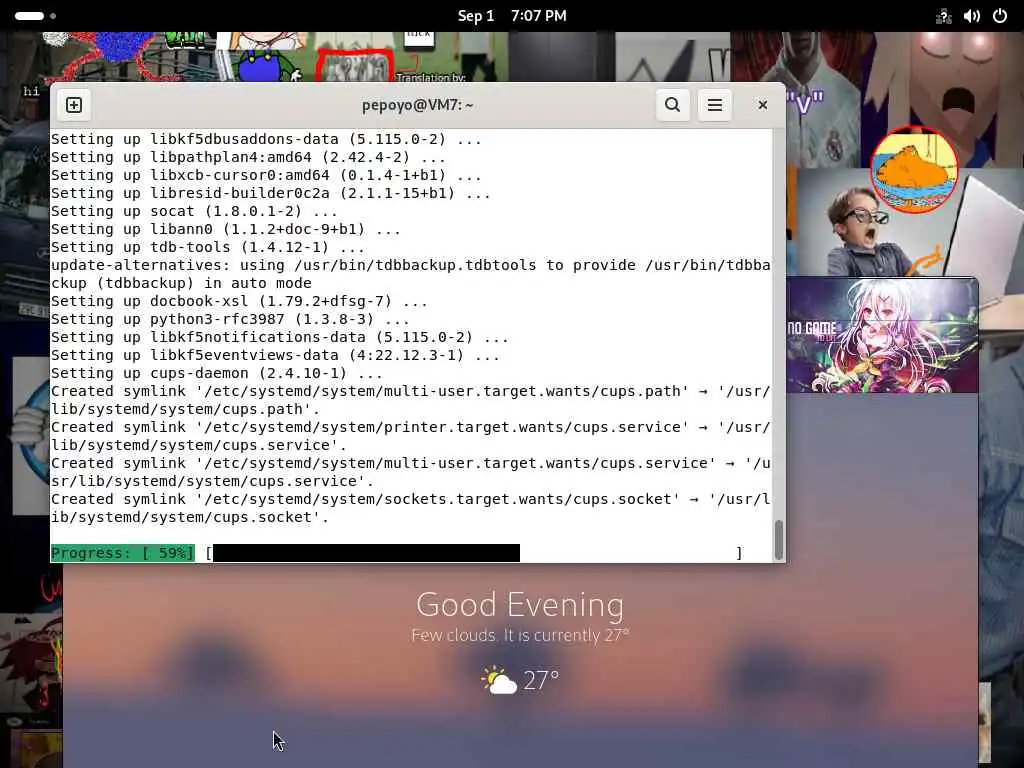This screenshot has height=768, width=1024.
Task: Click the terminal vertical scrollbar thumb
Action: click(x=778, y=539)
